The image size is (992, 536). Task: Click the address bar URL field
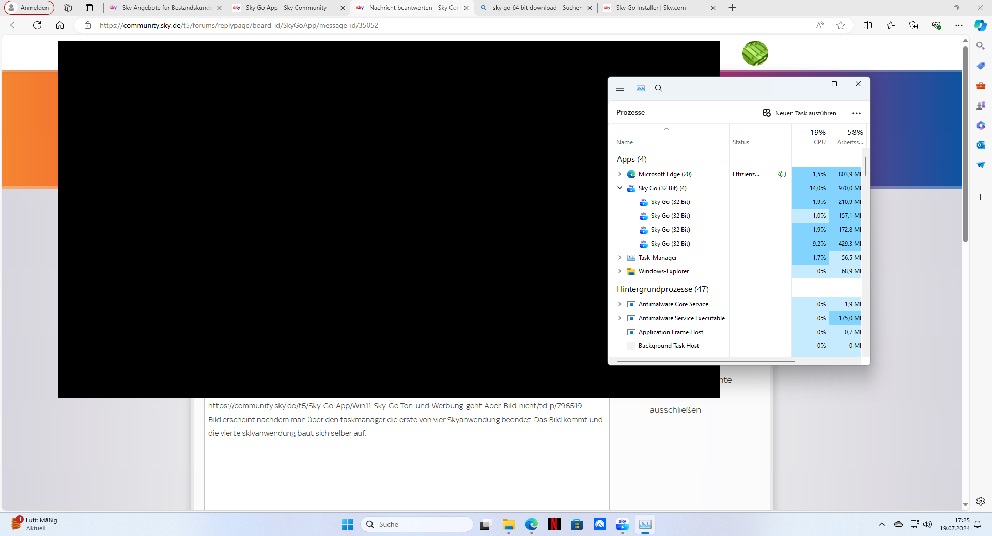click(x=443, y=25)
